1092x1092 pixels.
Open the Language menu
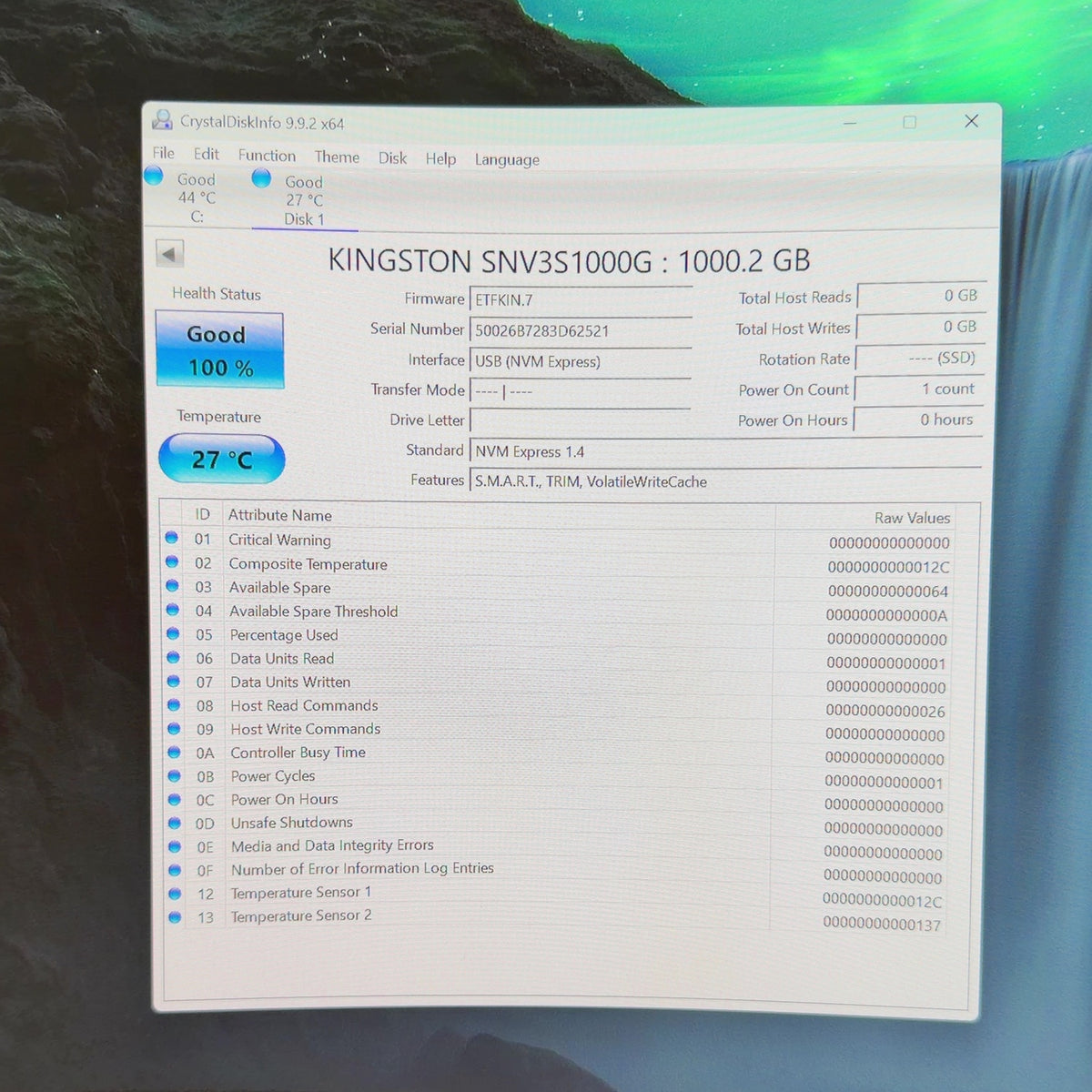(507, 159)
